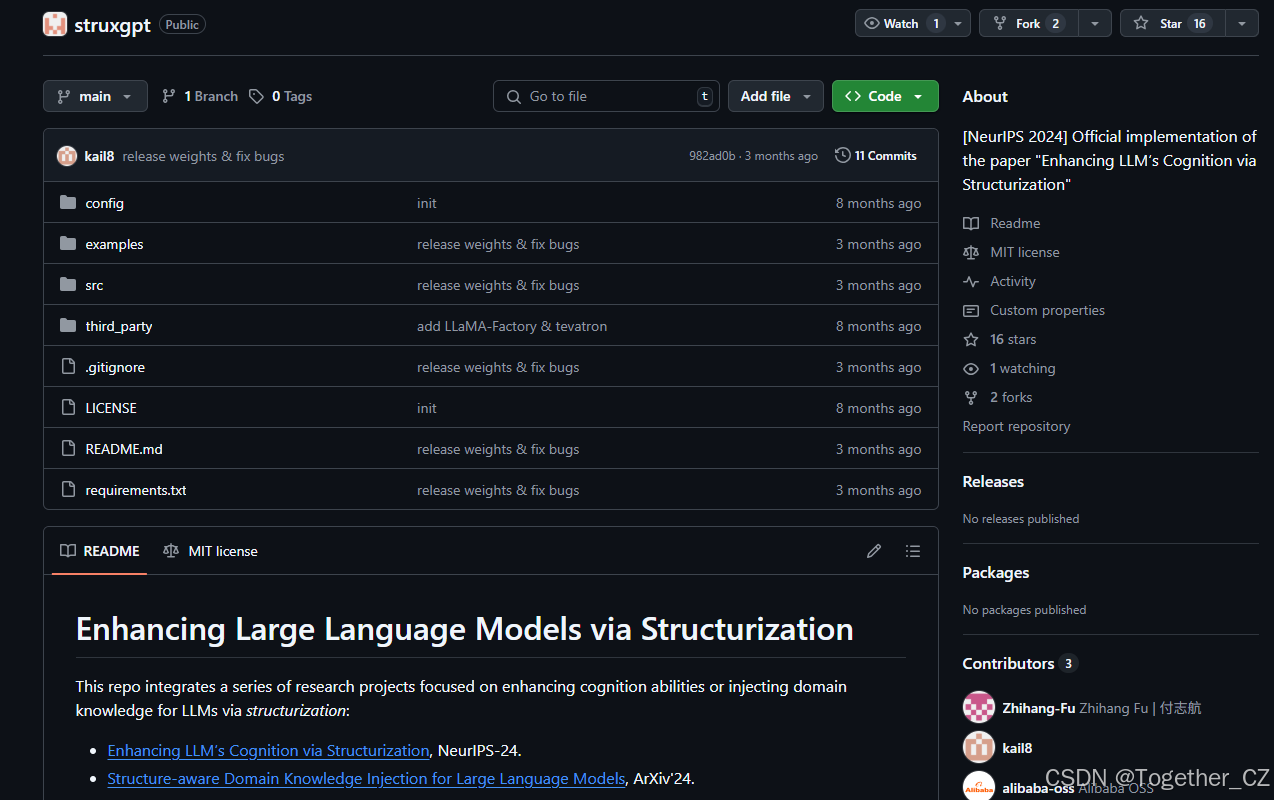The image size is (1274, 800).
Task: Open commit message 'add LLaMA-Factory & tevatron'
Action: 512,326
